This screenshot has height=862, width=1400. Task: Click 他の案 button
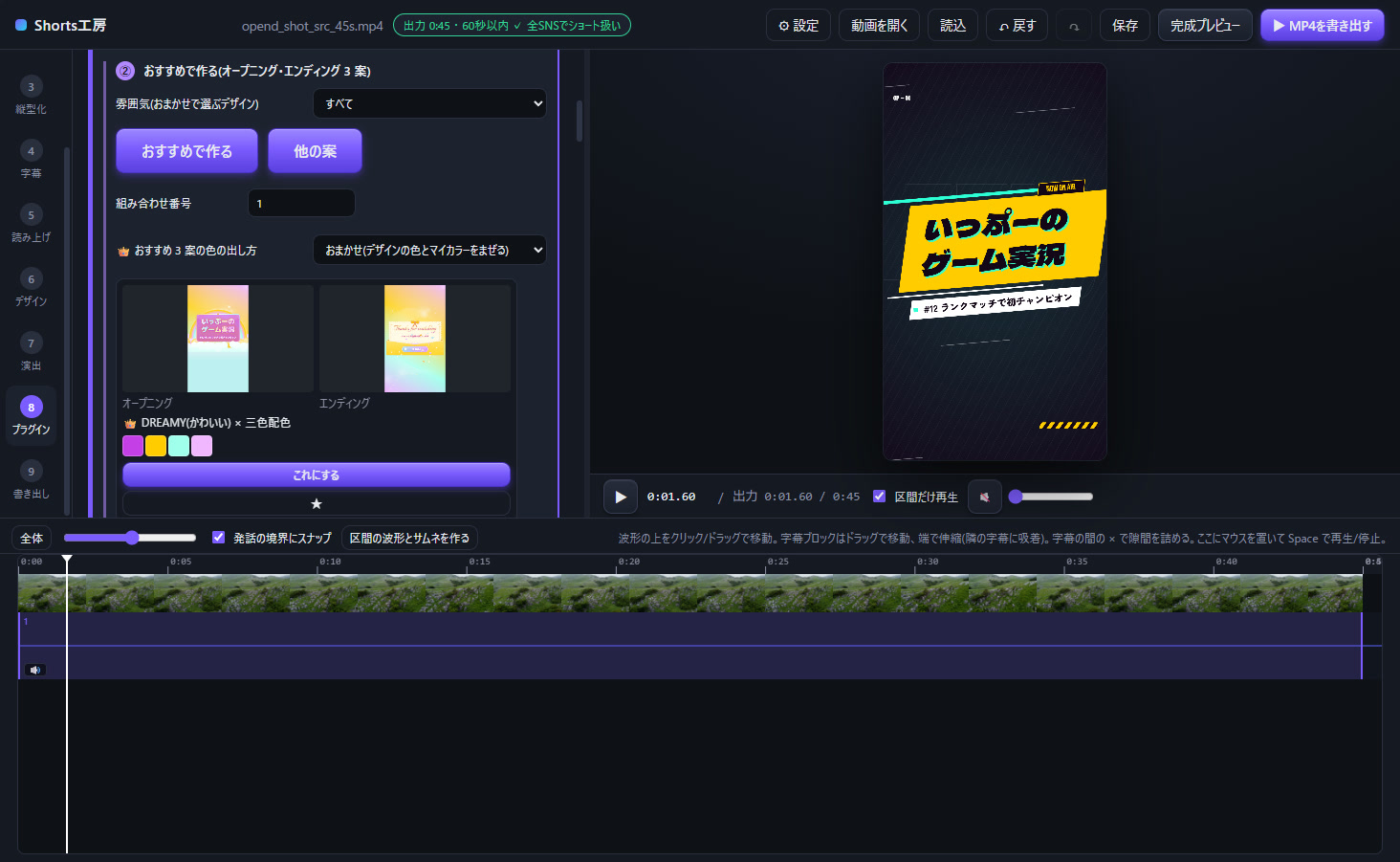point(315,151)
